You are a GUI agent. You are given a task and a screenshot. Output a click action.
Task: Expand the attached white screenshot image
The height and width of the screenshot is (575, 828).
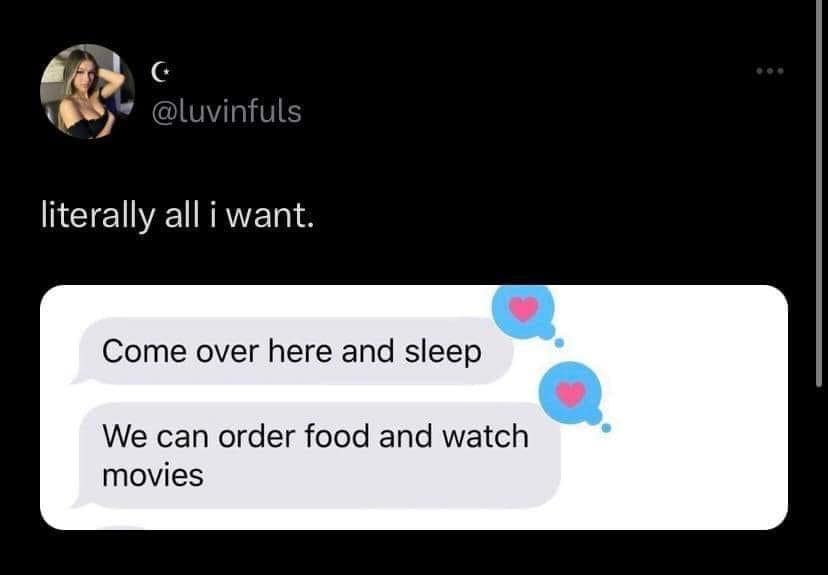pyautogui.click(x=414, y=407)
